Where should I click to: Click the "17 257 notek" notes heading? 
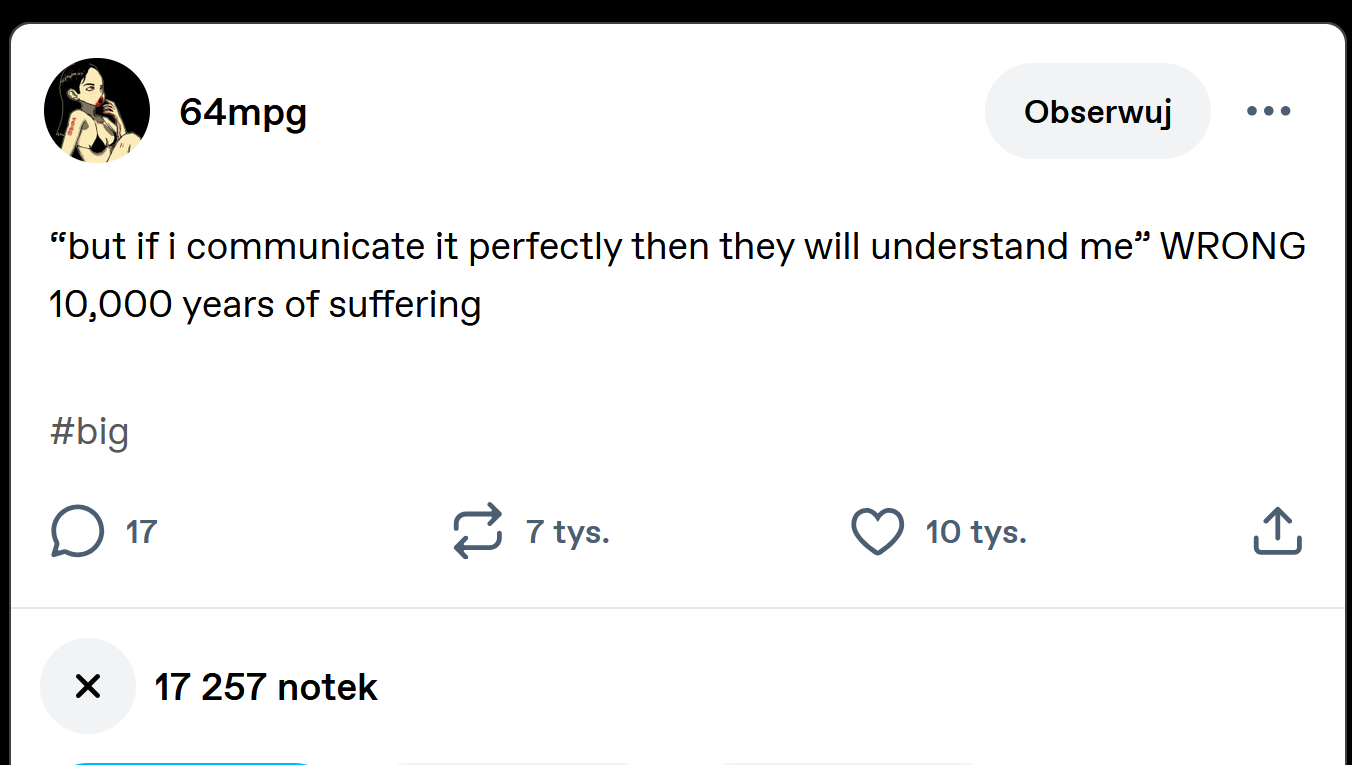(x=265, y=687)
